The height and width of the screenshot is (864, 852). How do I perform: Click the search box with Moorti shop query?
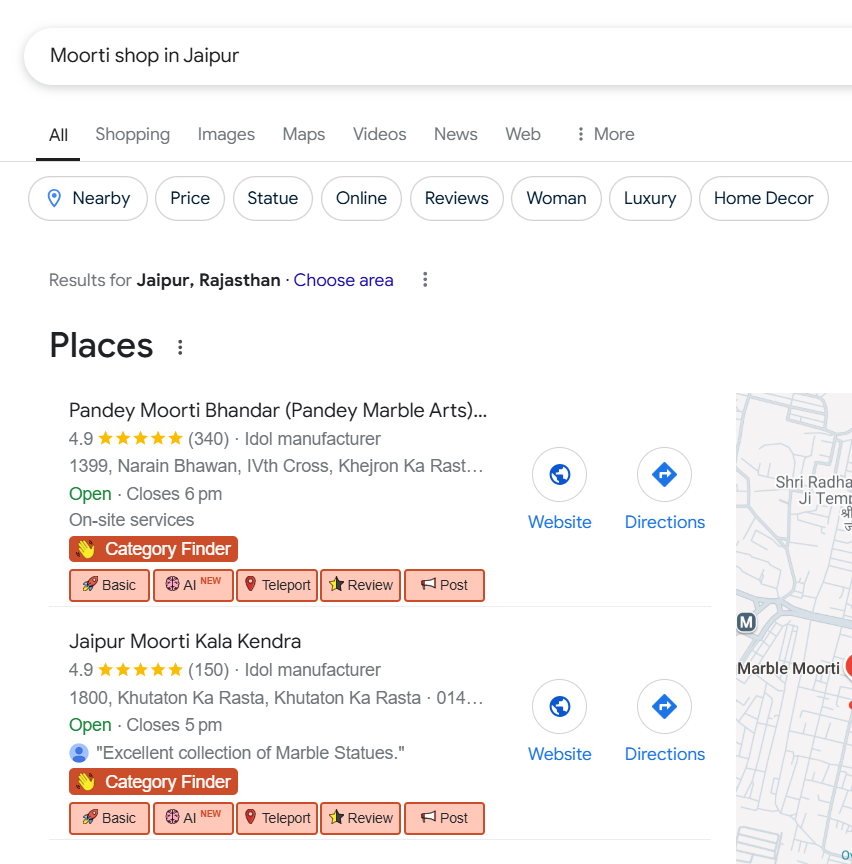[400, 56]
